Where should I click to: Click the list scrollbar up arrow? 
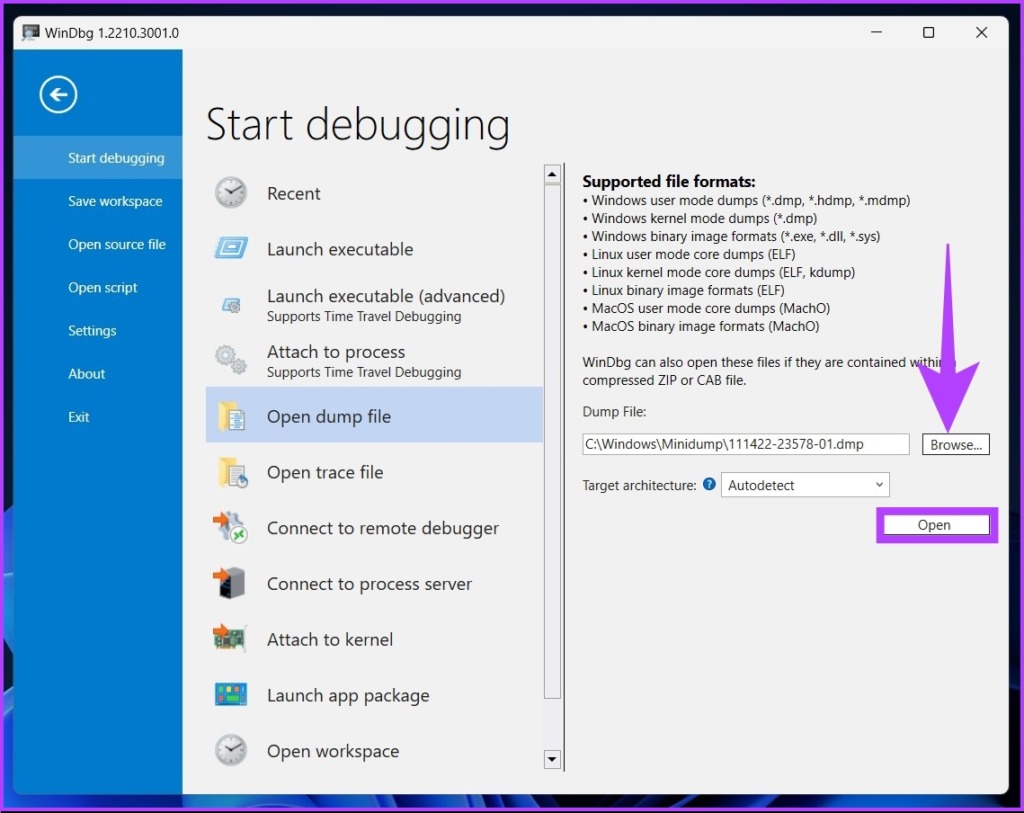(x=552, y=174)
